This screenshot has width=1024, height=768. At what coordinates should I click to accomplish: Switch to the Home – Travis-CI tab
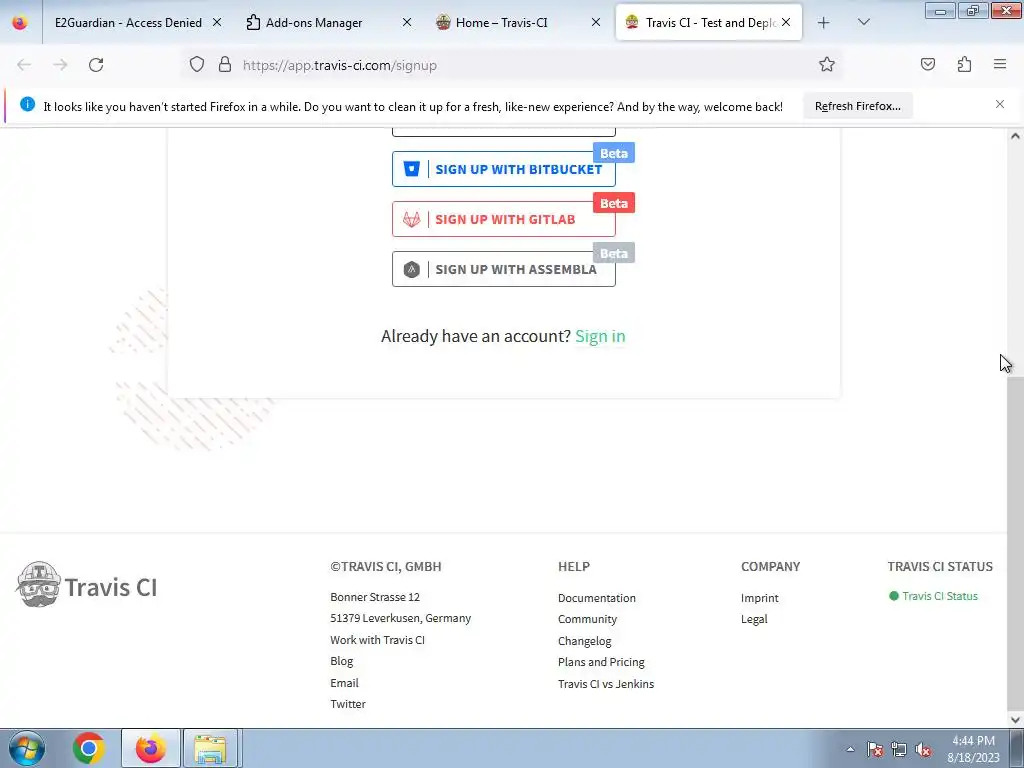point(502,22)
